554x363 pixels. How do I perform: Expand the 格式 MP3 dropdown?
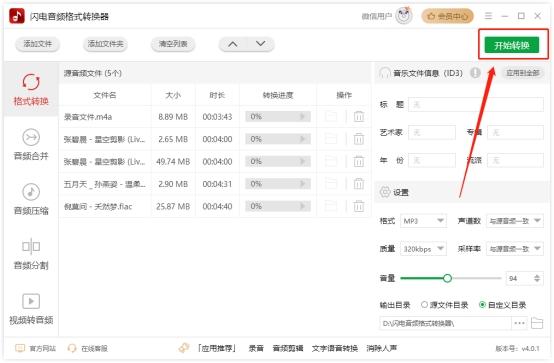tap(423, 221)
